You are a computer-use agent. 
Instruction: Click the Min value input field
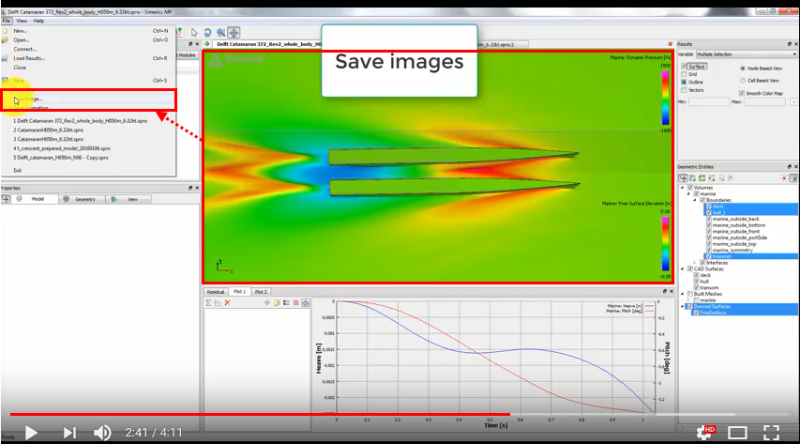[709, 102]
